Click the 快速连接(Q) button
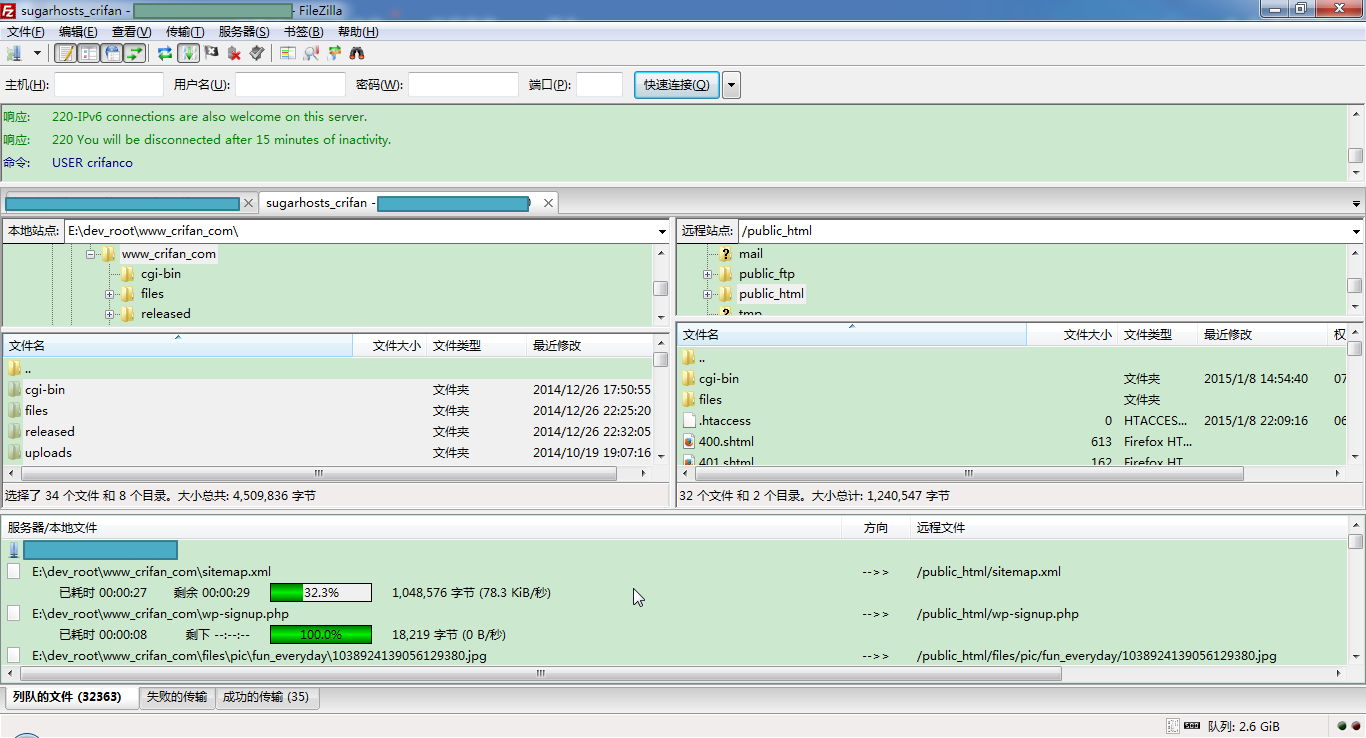 [x=677, y=85]
